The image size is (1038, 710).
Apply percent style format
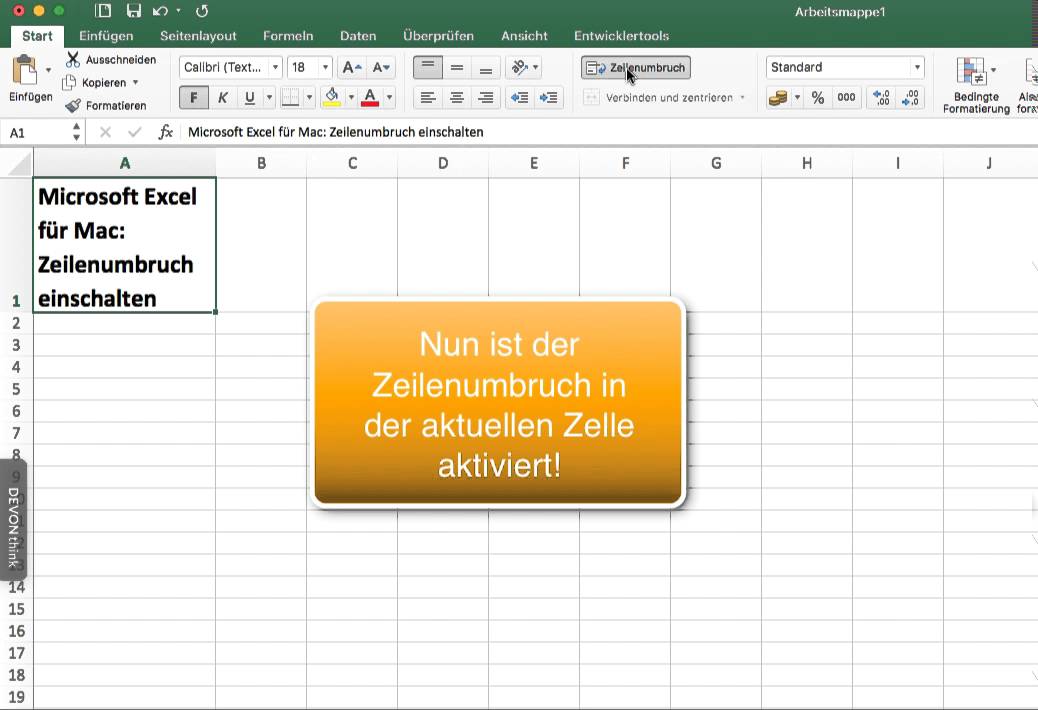[818, 98]
